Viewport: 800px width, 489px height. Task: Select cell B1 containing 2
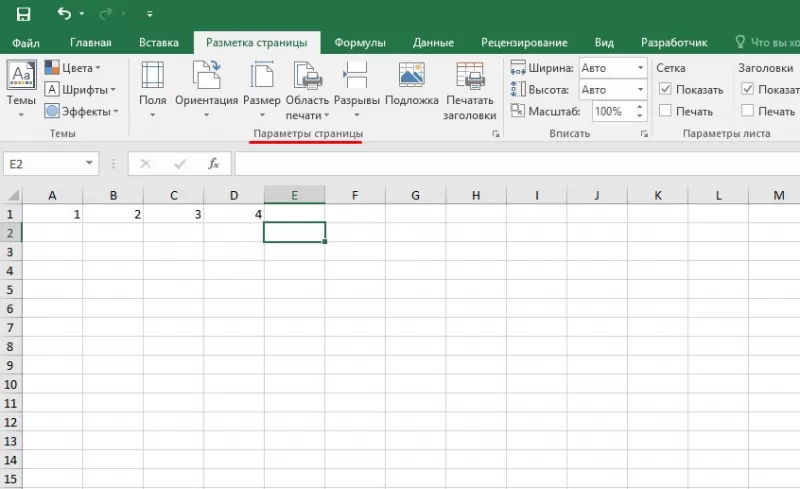tap(113, 214)
